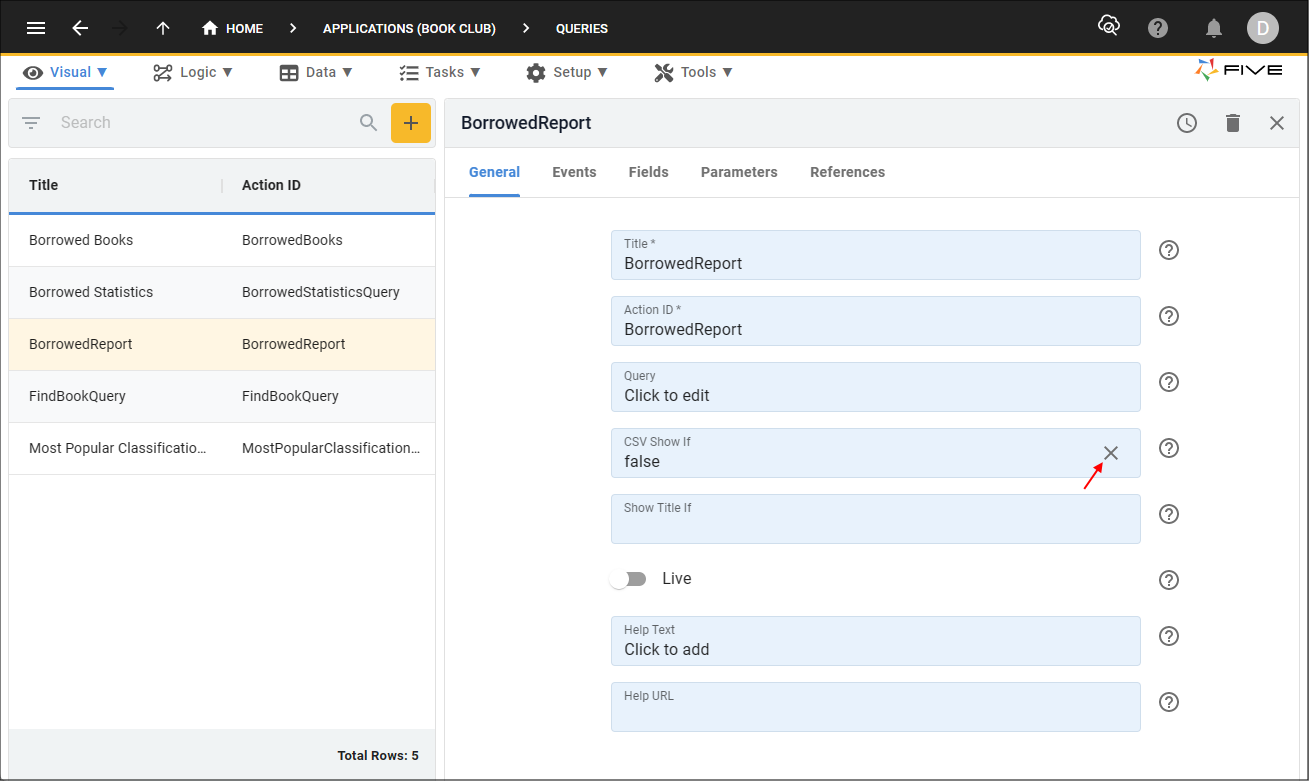Screen dimensions: 1309x781
Task: Switch to the Fields tab
Action: (649, 172)
